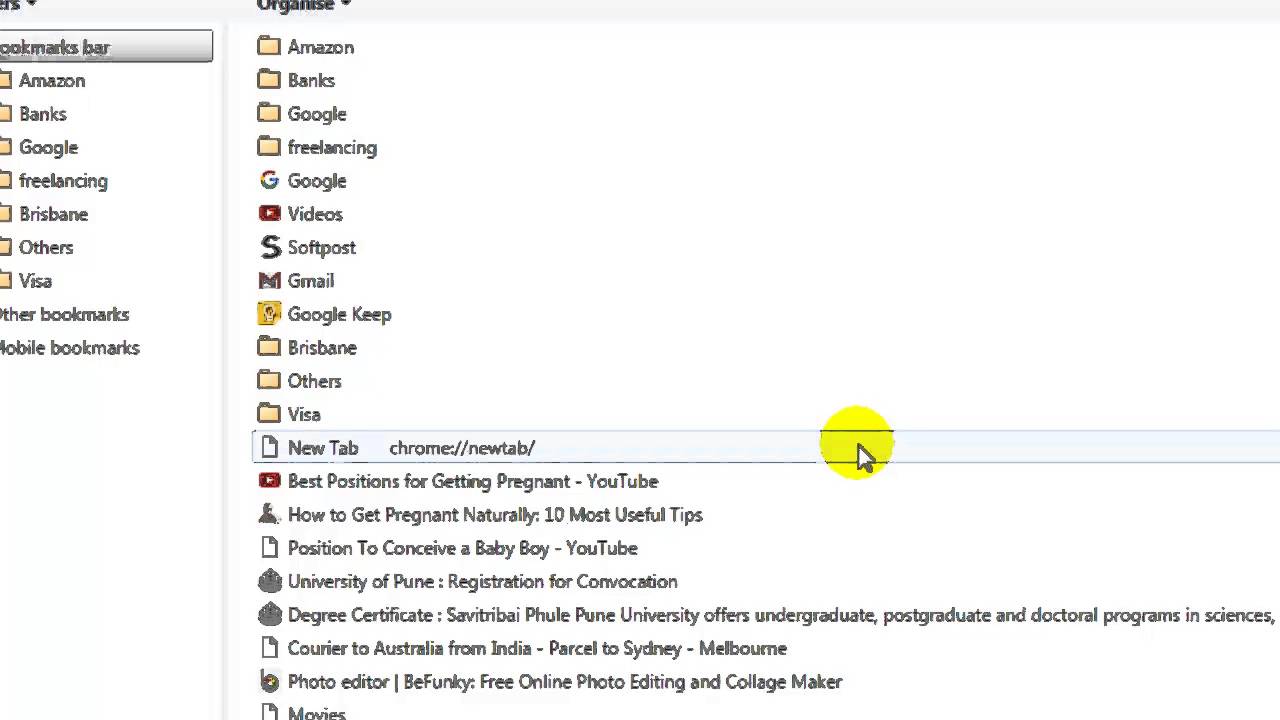Select Google folder in the left sidebar
This screenshot has width=1280, height=720.
click(48, 148)
